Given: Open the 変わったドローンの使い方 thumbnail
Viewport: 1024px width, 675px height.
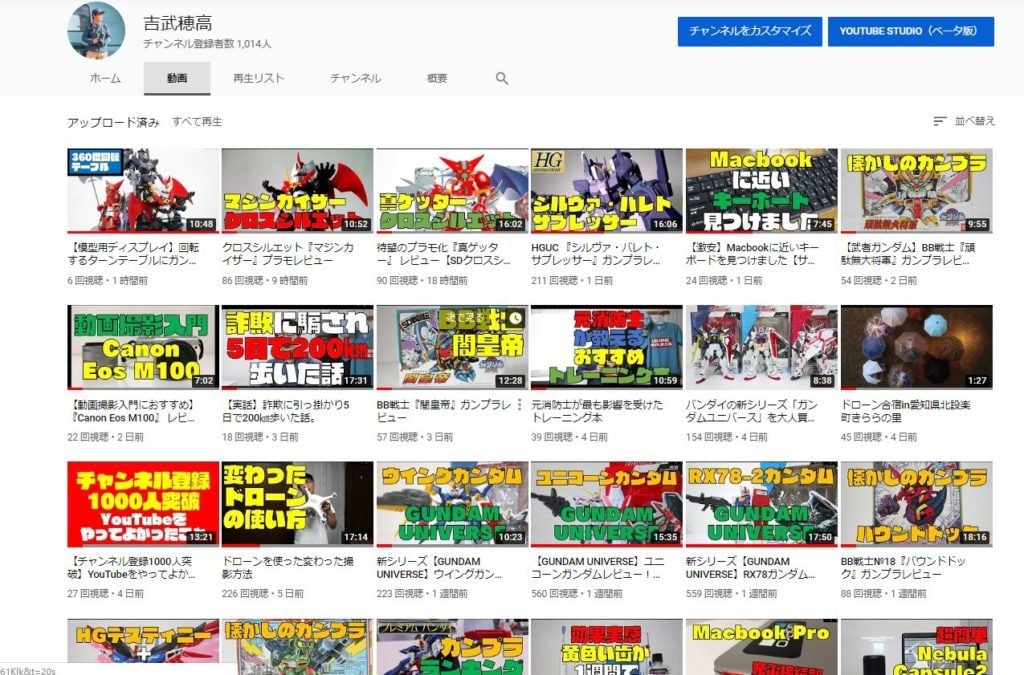Looking at the screenshot, I should pos(298,504).
